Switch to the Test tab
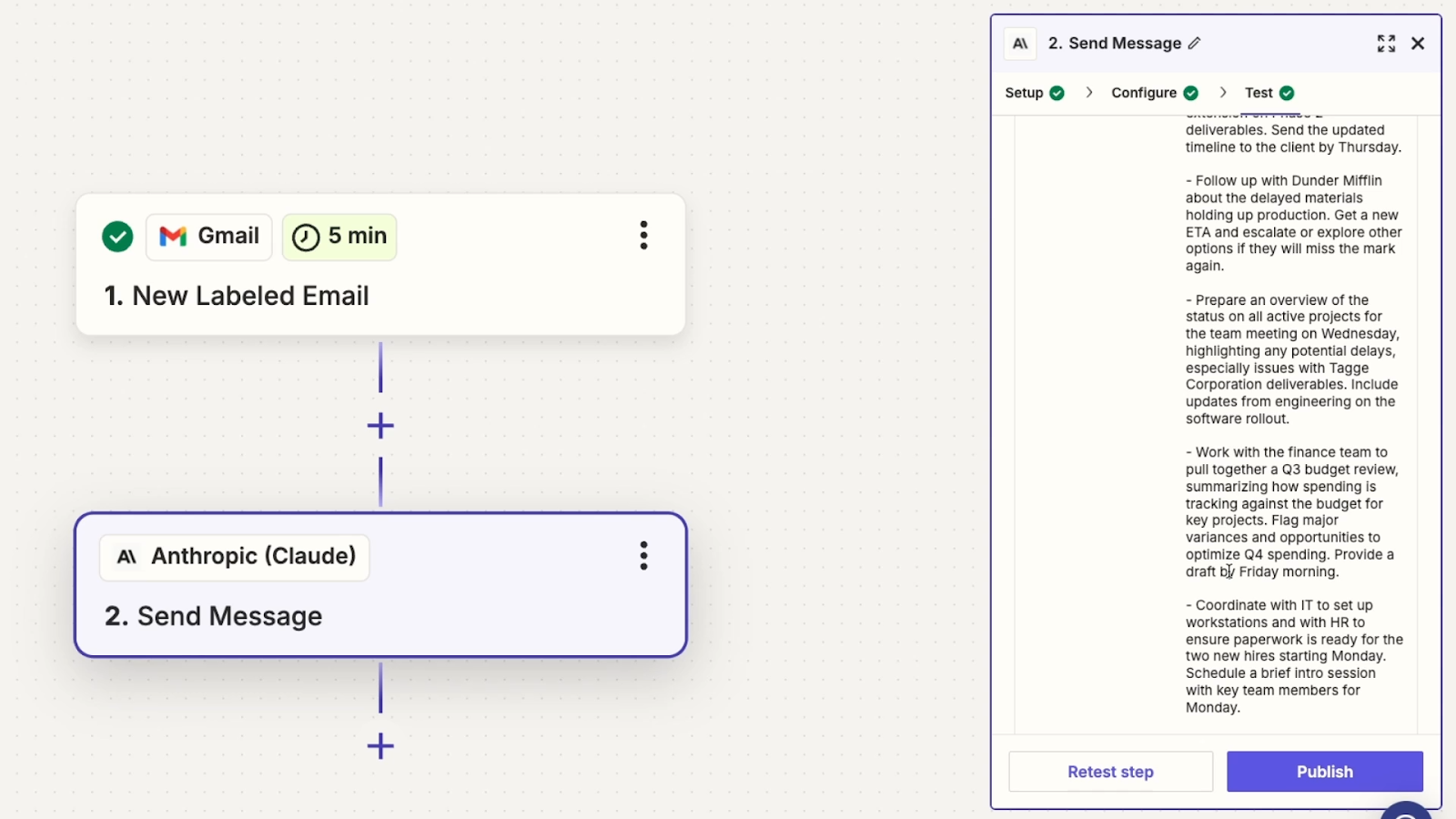Viewport: 1456px width, 819px height. point(1269,93)
